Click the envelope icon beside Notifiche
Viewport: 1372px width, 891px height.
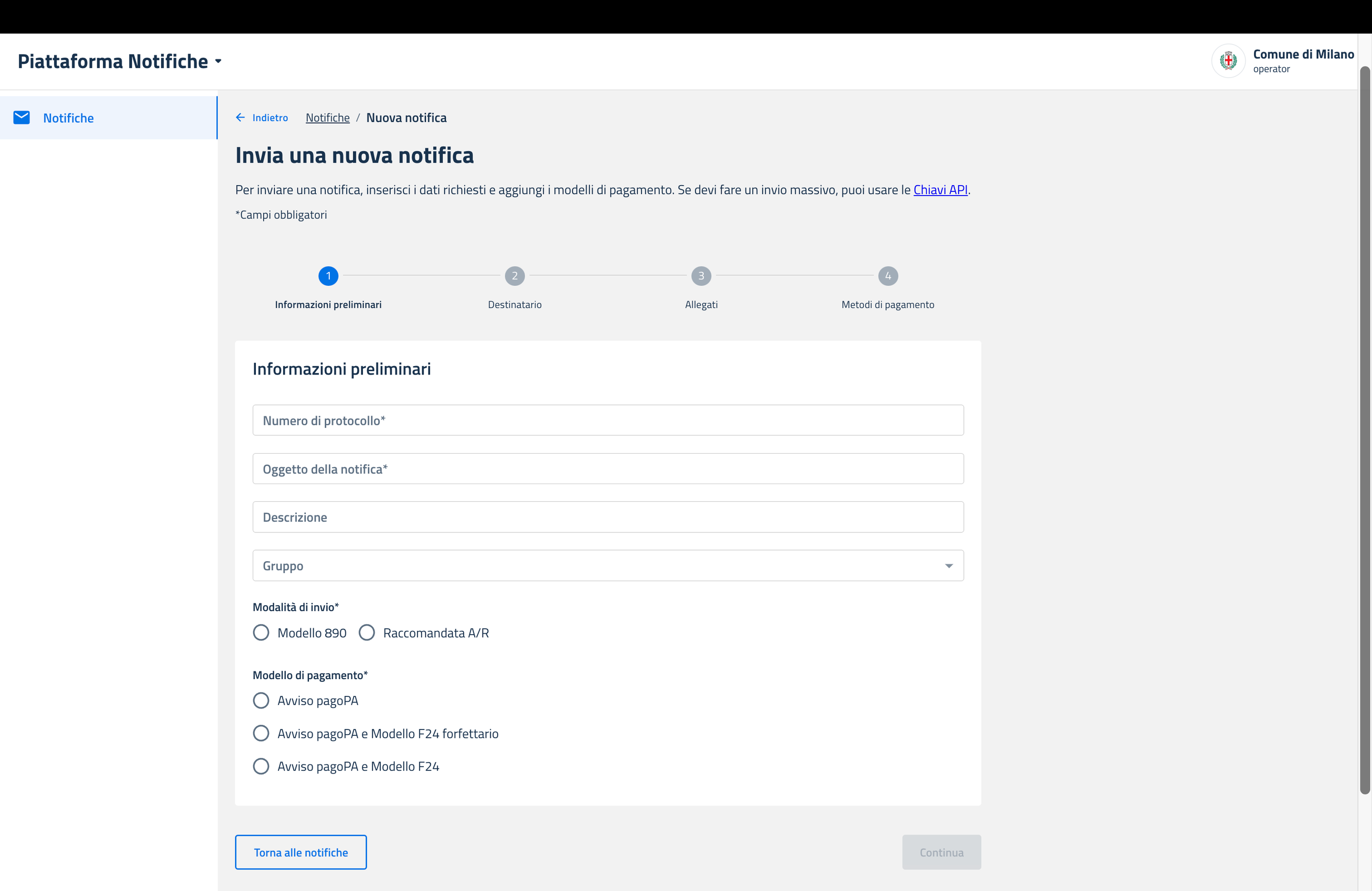[x=22, y=117]
